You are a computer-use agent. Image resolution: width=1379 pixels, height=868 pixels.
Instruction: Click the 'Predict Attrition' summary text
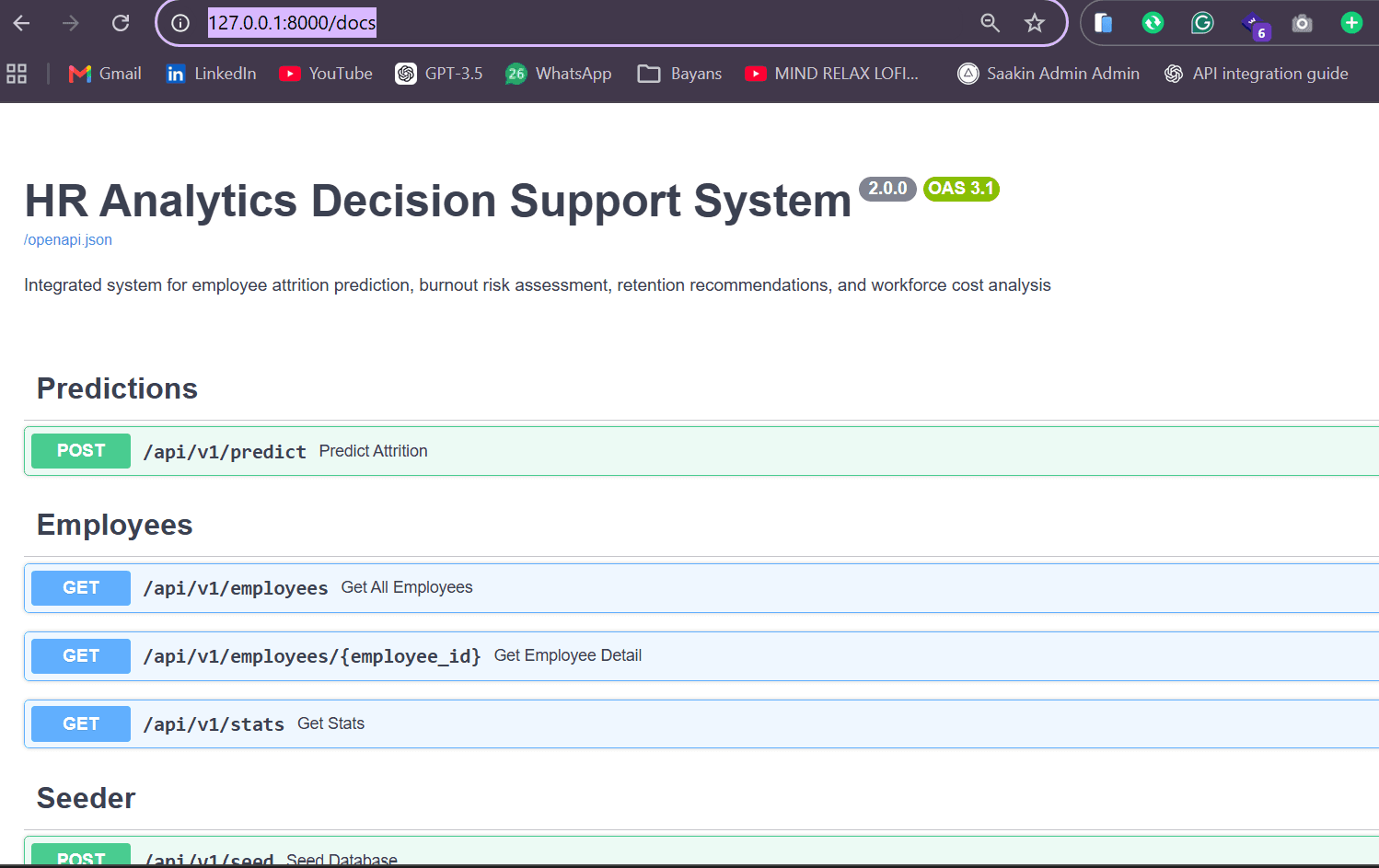point(374,451)
